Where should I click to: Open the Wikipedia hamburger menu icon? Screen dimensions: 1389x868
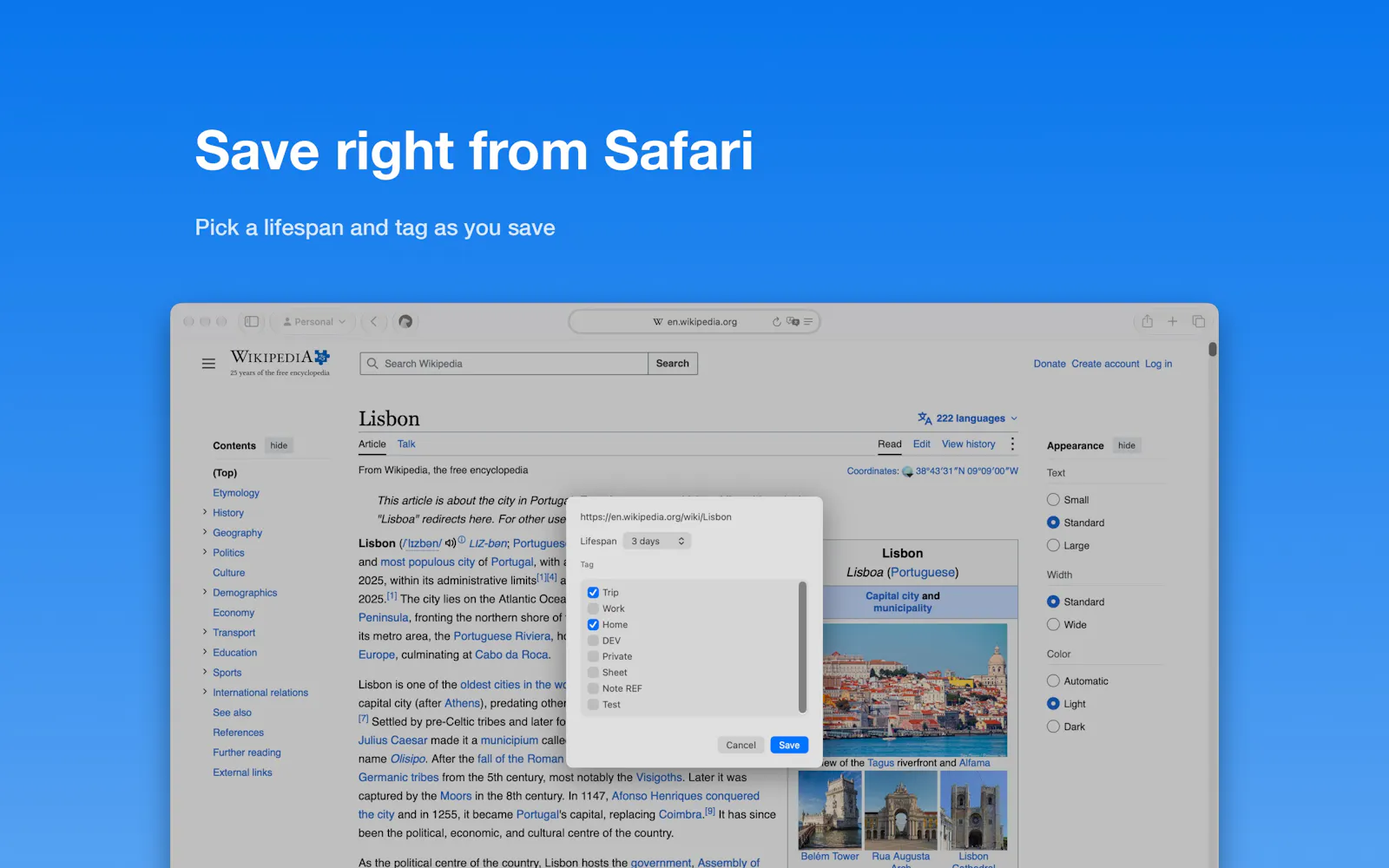tap(208, 364)
